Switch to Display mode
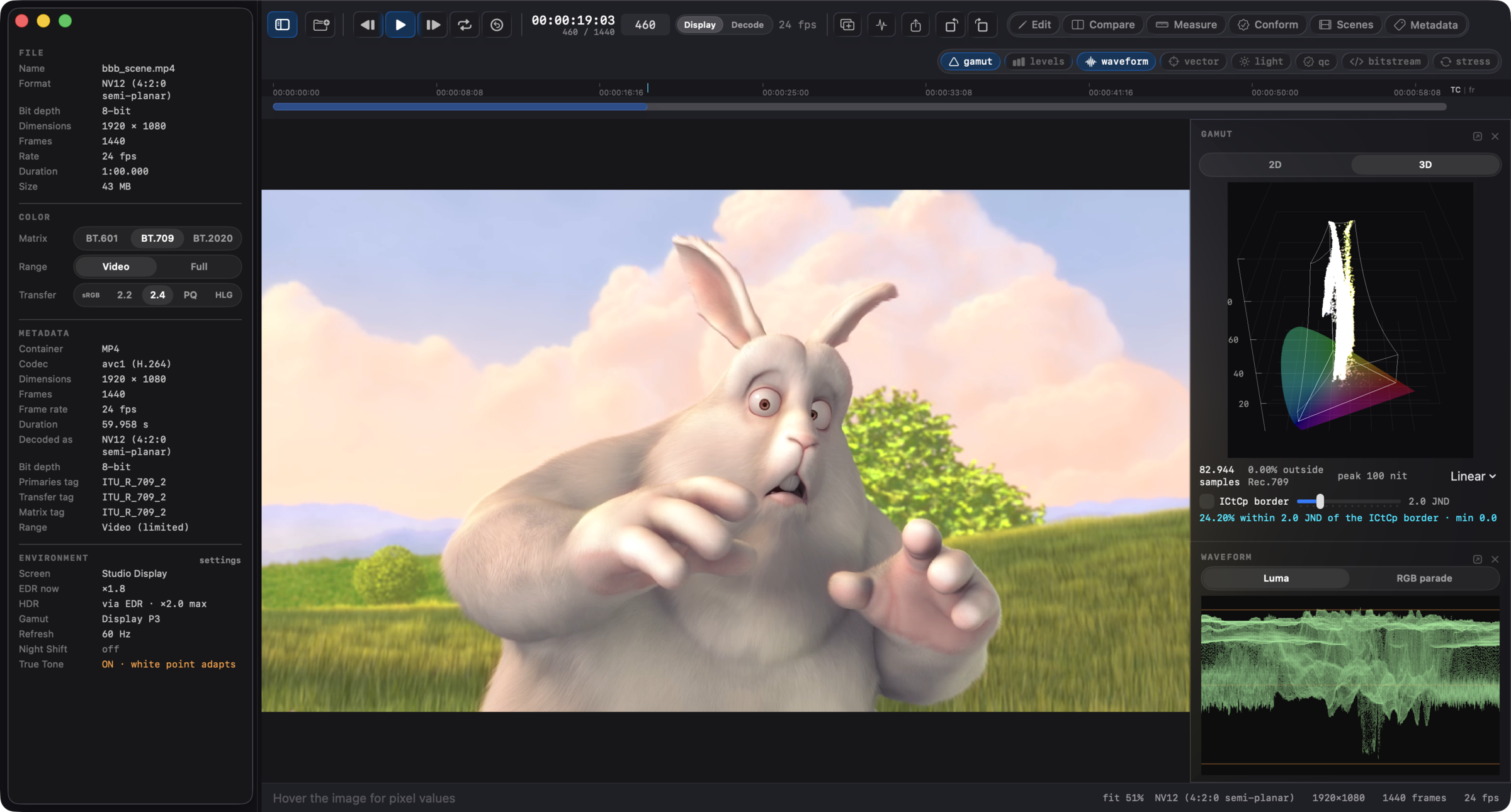Screen dimensions: 1511x812 pyautogui.click(x=699, y=25)
